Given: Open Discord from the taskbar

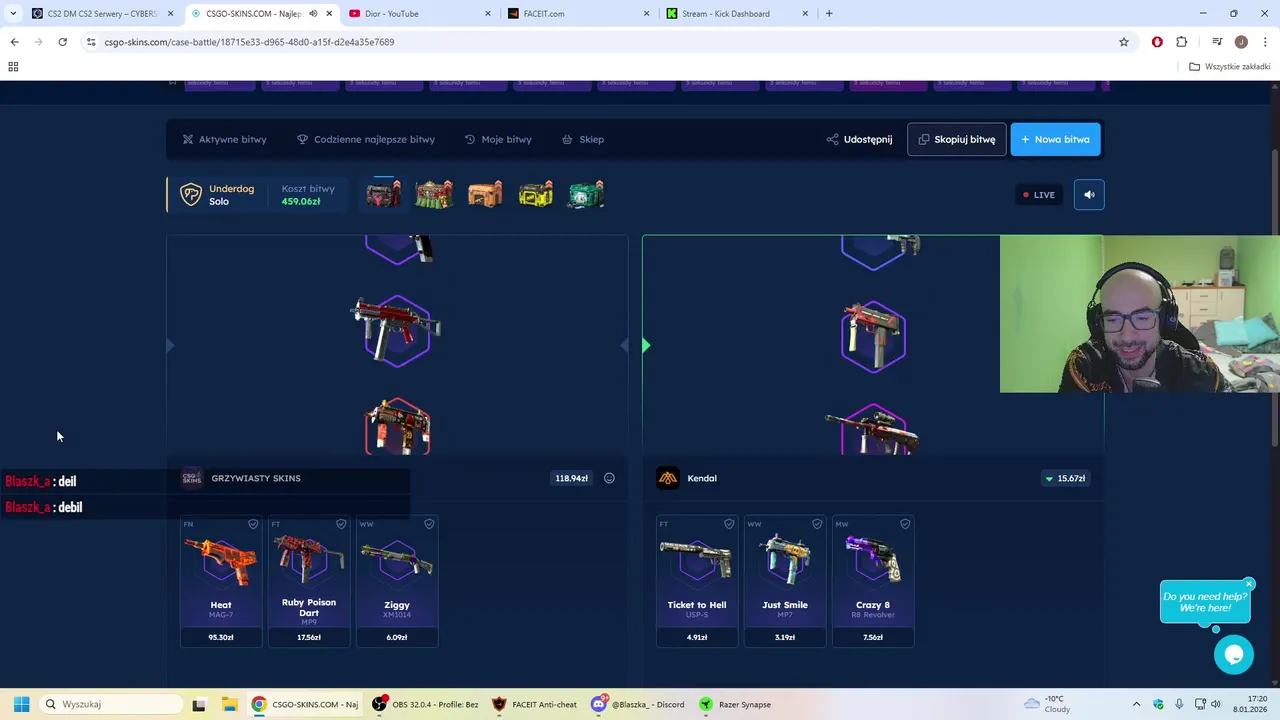Looking at the screenshot, I should [x=637, y=704].
